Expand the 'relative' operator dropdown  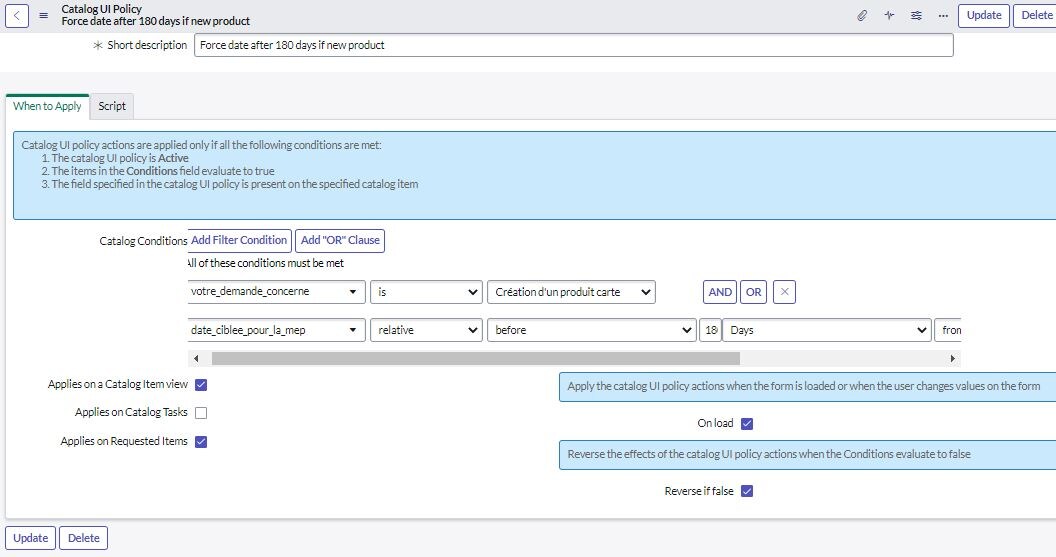click(426, 330)
